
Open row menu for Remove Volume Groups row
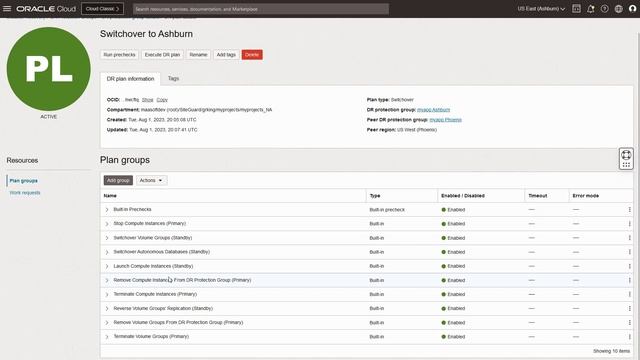pos(629,322)
